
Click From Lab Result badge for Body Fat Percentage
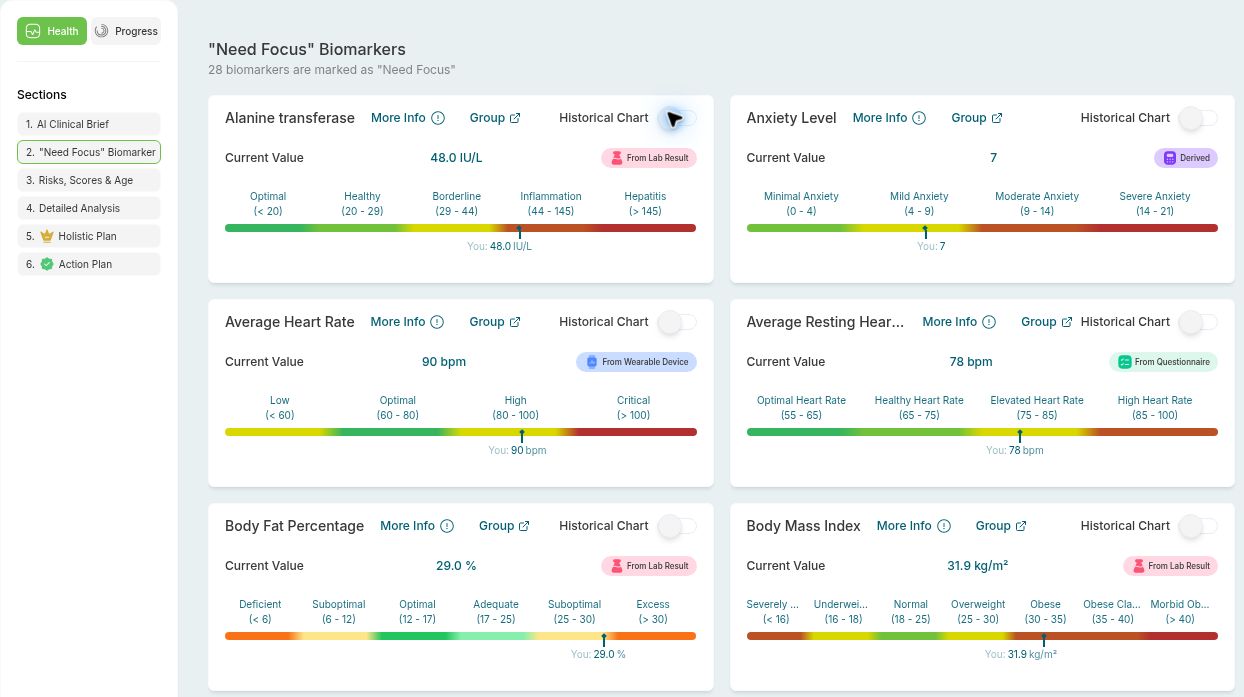(x=649, y=566)
